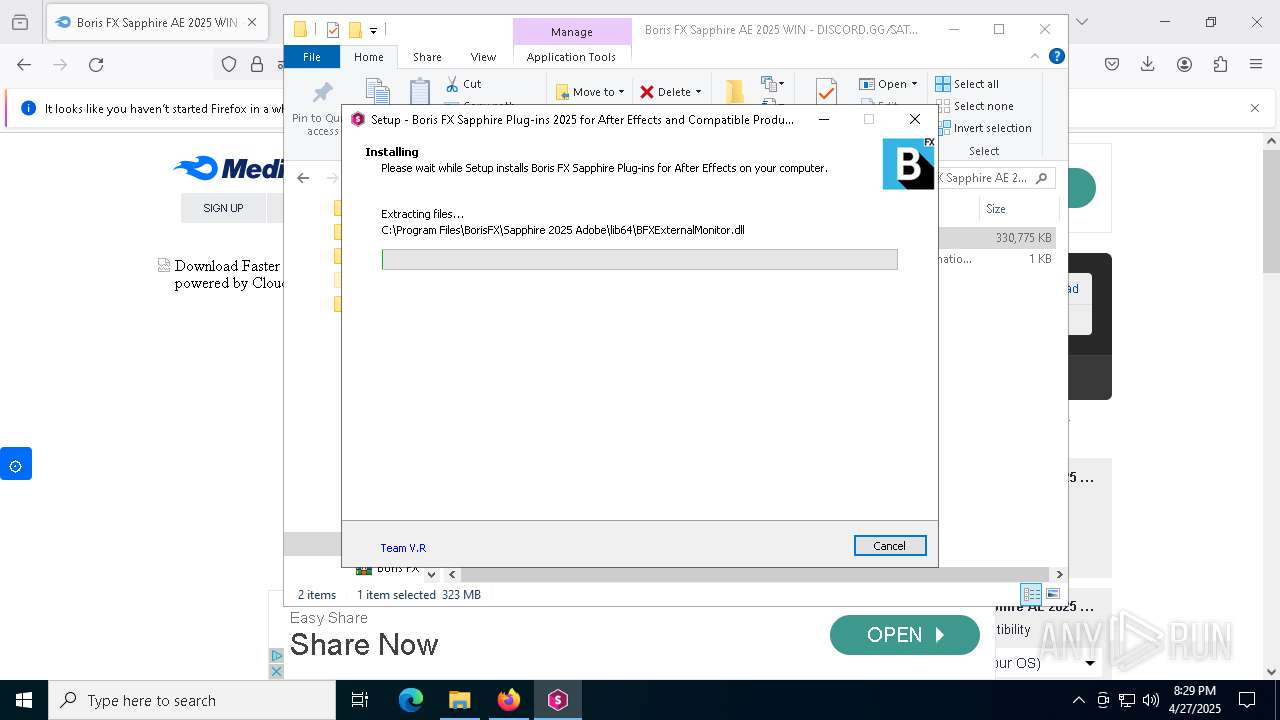Select the 330,775 KB file row
Viewport: 1280px width, 720px height.
coord(997,238)
